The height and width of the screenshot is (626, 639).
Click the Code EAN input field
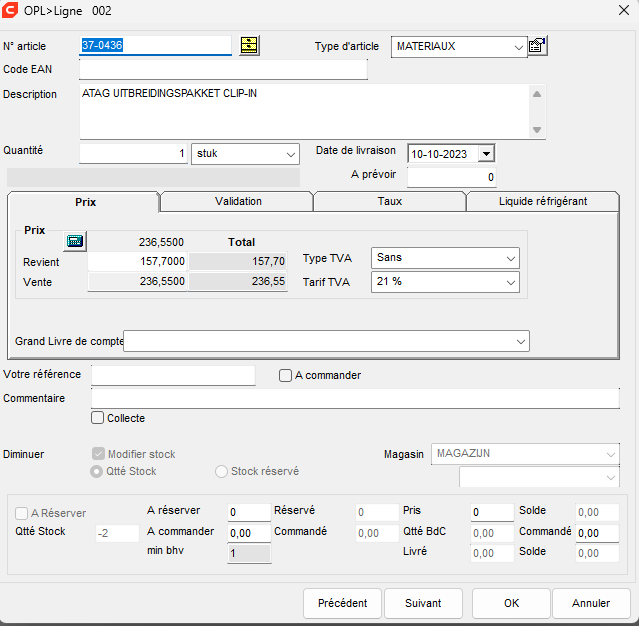tap(223, 69)
